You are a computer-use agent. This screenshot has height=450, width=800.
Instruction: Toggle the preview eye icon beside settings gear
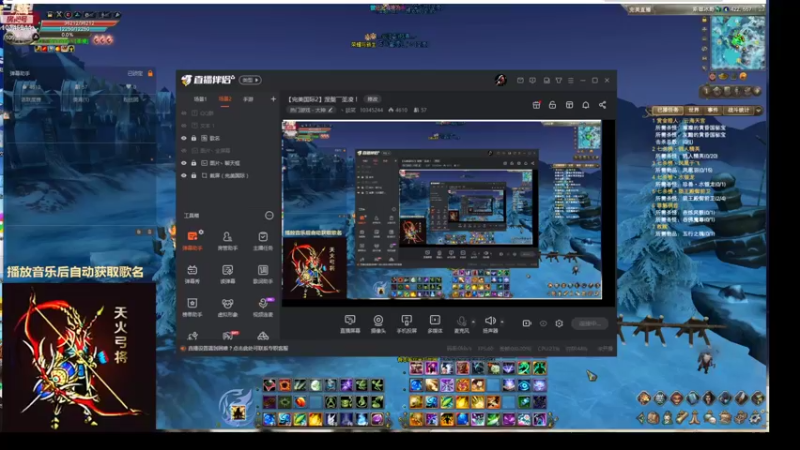[x=543, y=323]
